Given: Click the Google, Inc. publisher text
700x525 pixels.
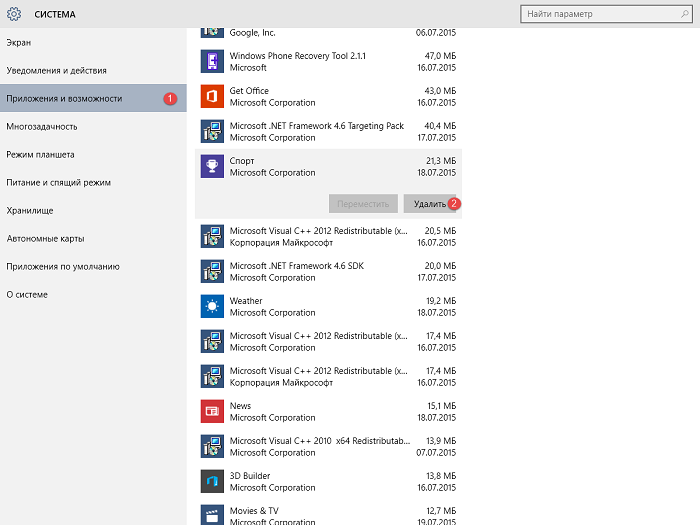Looking at the screenshot, I should coord(252,33).
